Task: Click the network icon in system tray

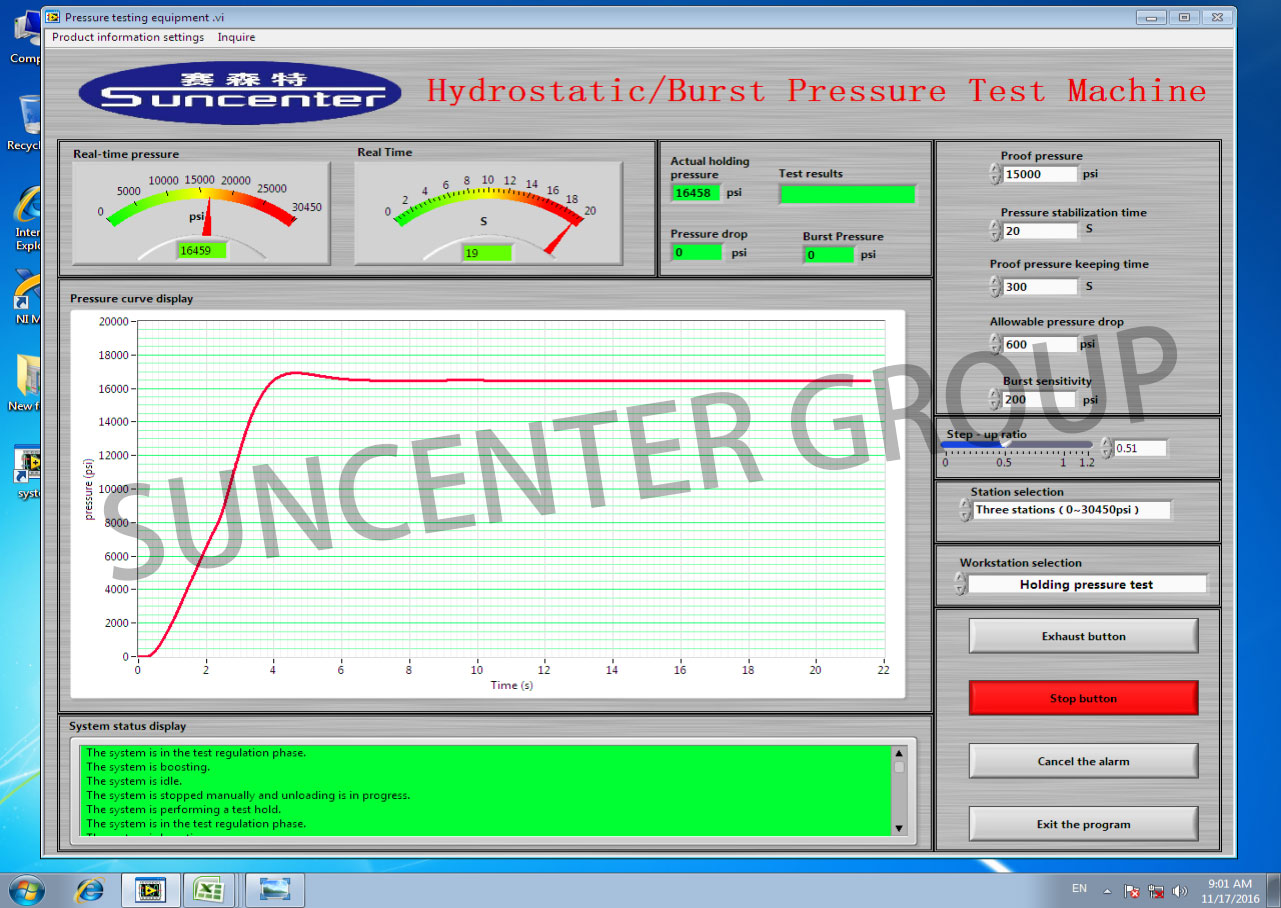Action: tap(1157, 890)
